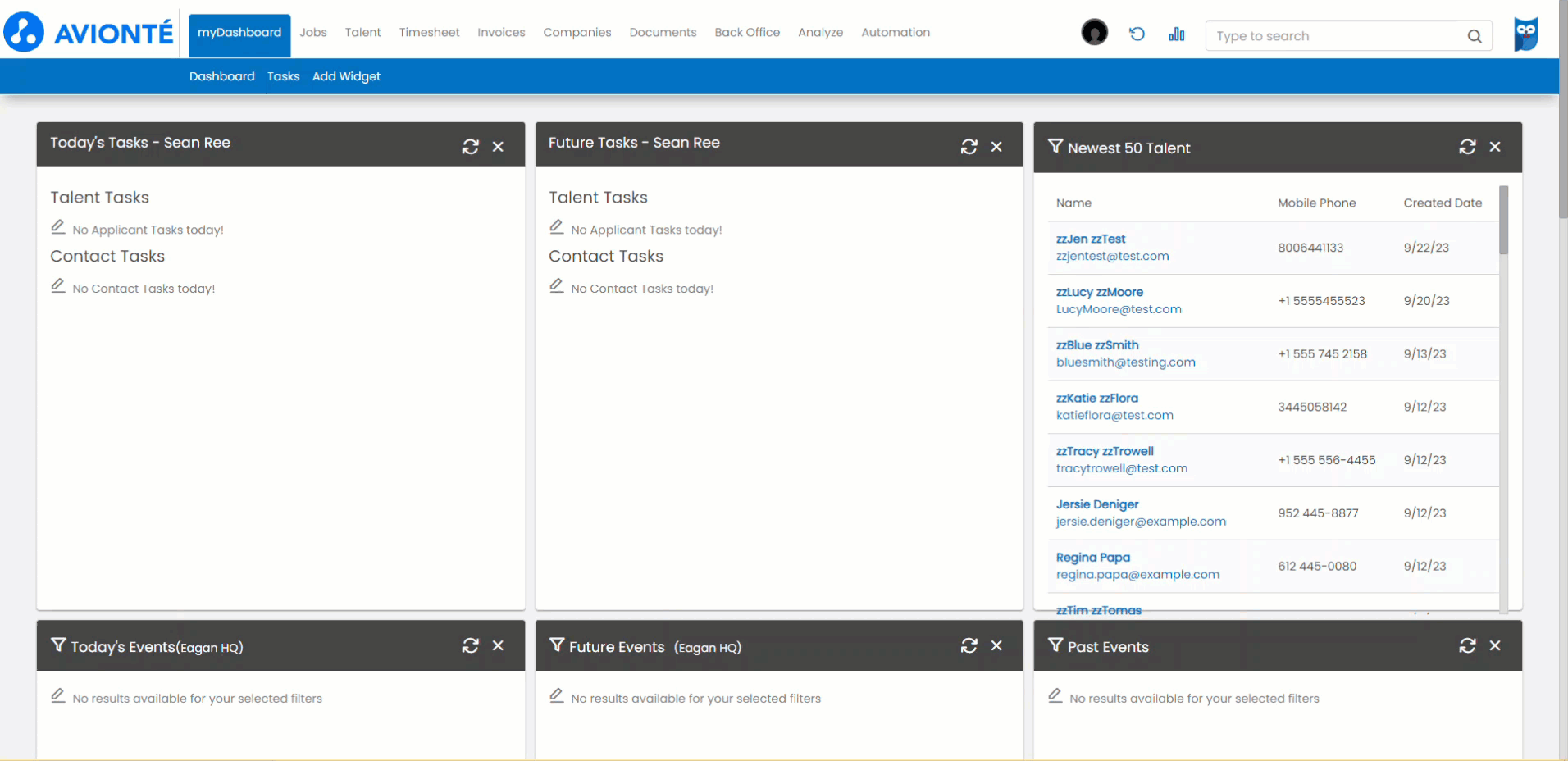Open the Automation menu

pyautogui.click(x=896, y=33)
